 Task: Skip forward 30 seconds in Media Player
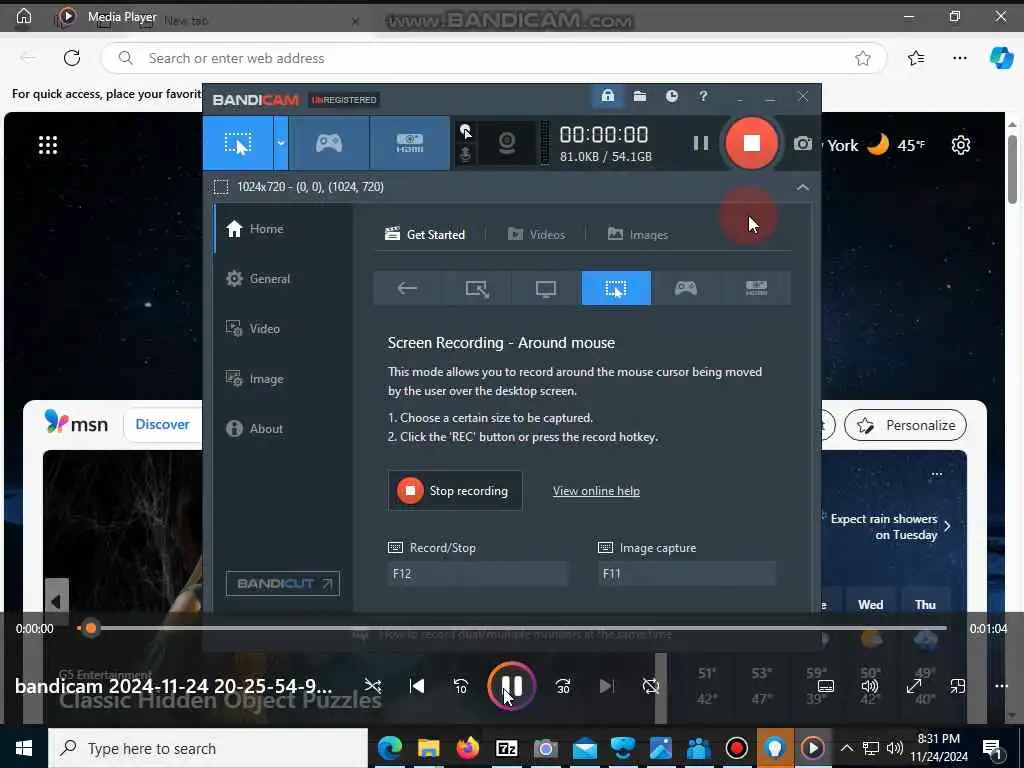tap(563, 686)
